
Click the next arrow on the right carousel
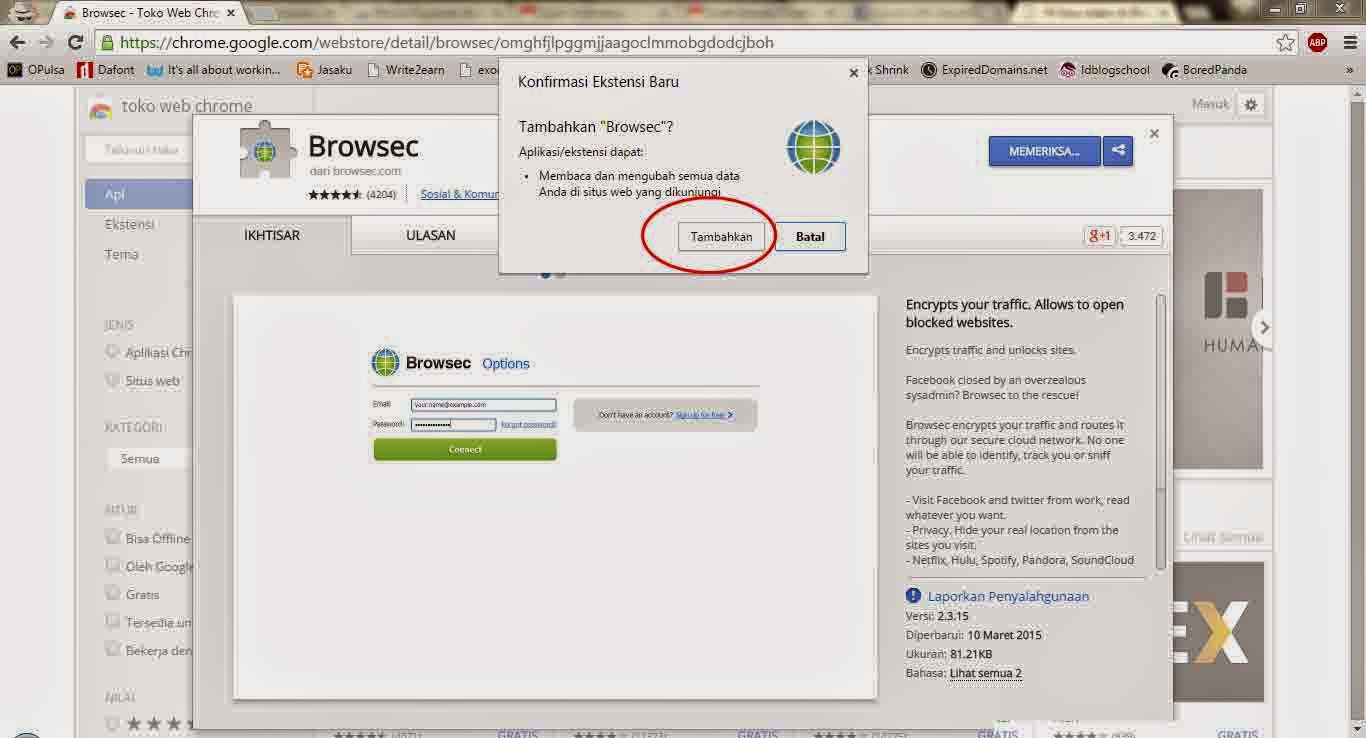[x=1264, y=327]
